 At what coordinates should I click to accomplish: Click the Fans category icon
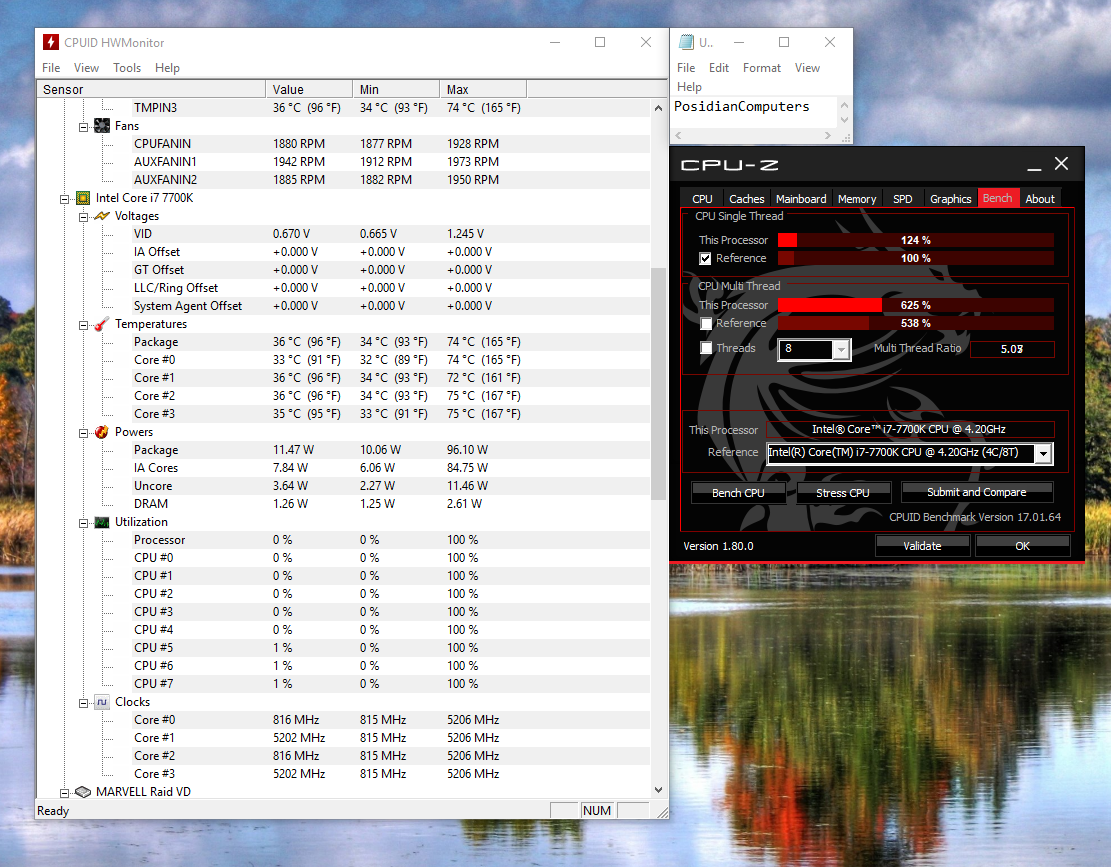point(102,126)
